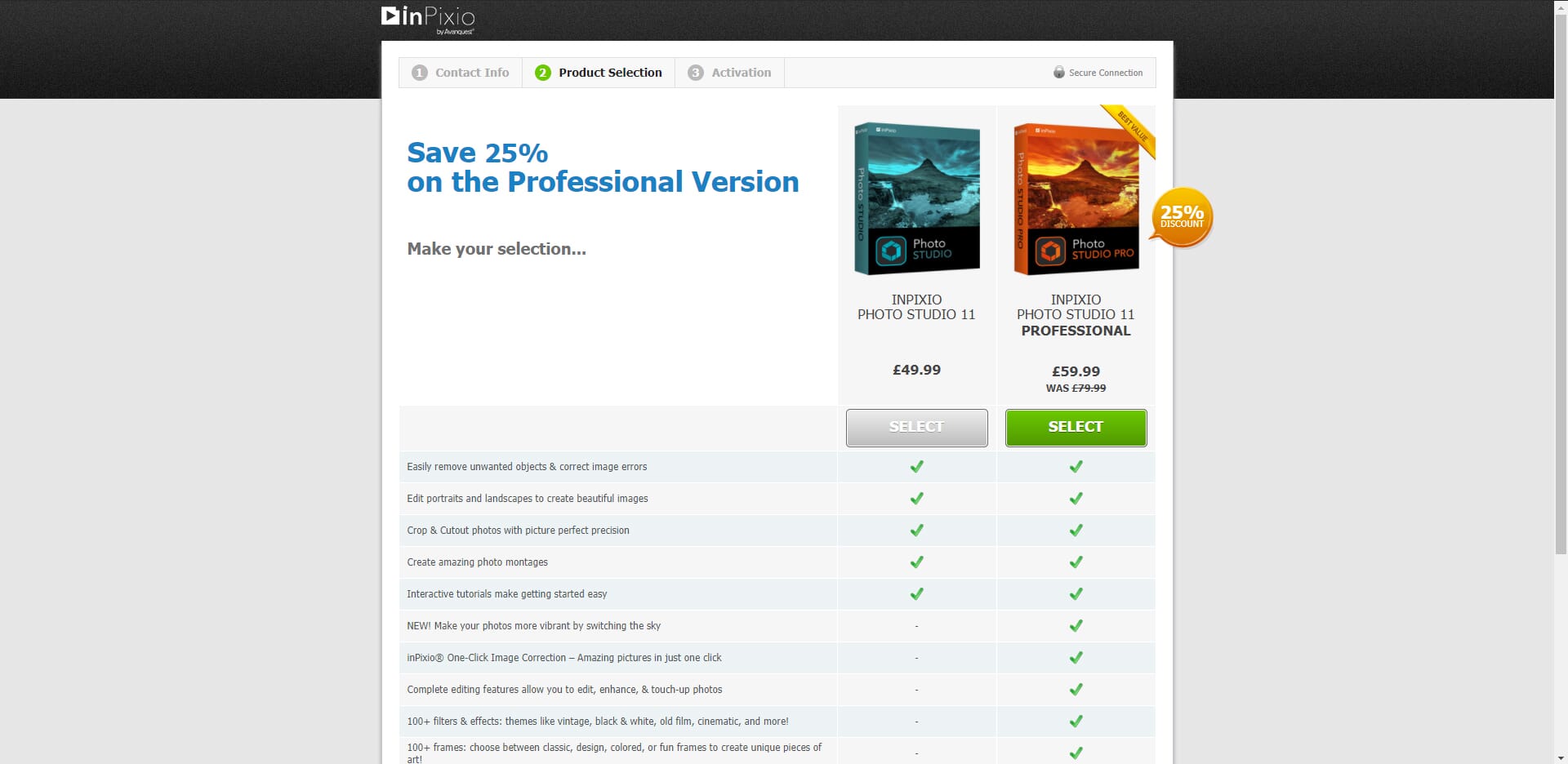1568x764 pixels.
Task: Select the green Photo Studio 11 Professional button
Action: (x=1076, y=428)
